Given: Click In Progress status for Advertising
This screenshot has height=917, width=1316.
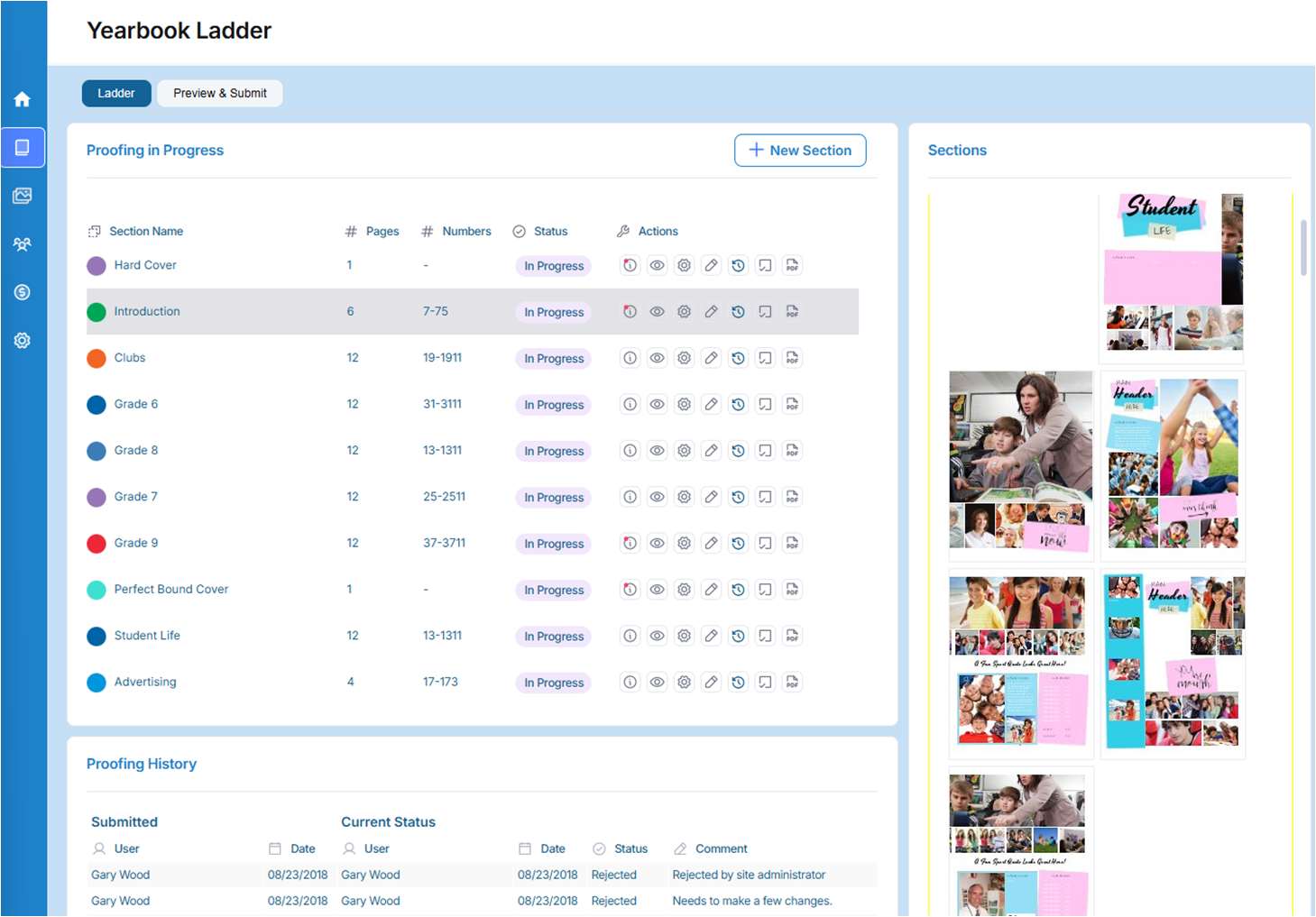Looking at the screenshot, I should point(554,683).
